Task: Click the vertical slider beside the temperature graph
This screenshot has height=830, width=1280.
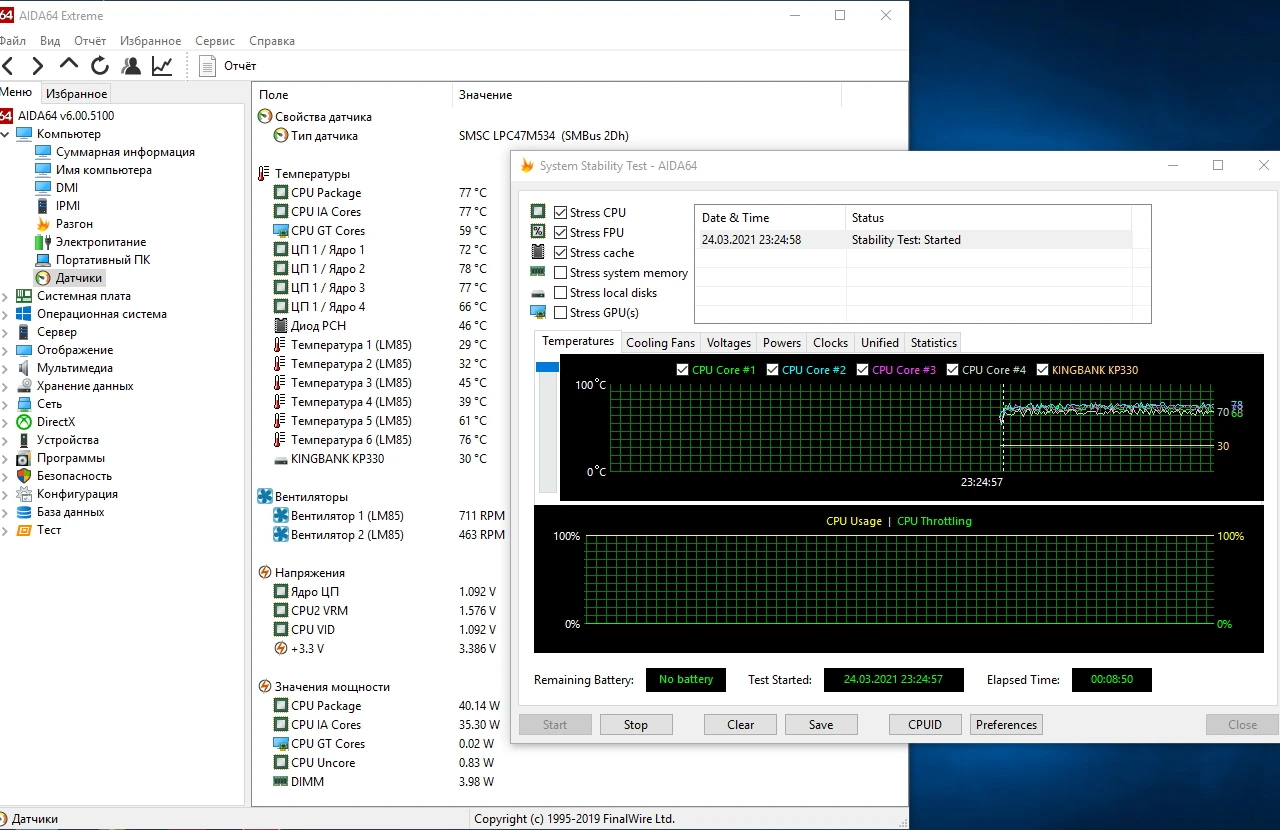Action: (x=548, y=427)
